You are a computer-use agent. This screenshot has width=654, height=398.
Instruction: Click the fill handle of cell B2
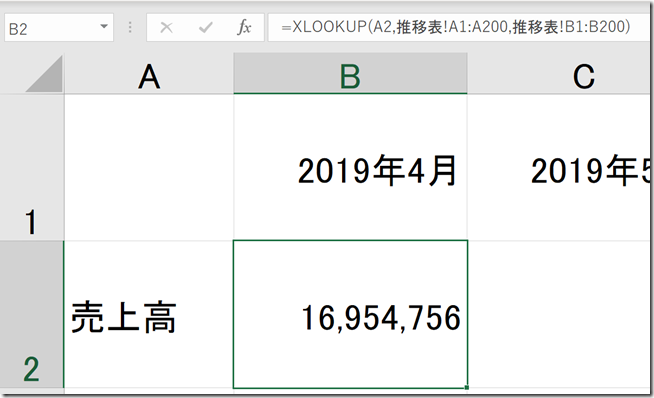(467, 388)
